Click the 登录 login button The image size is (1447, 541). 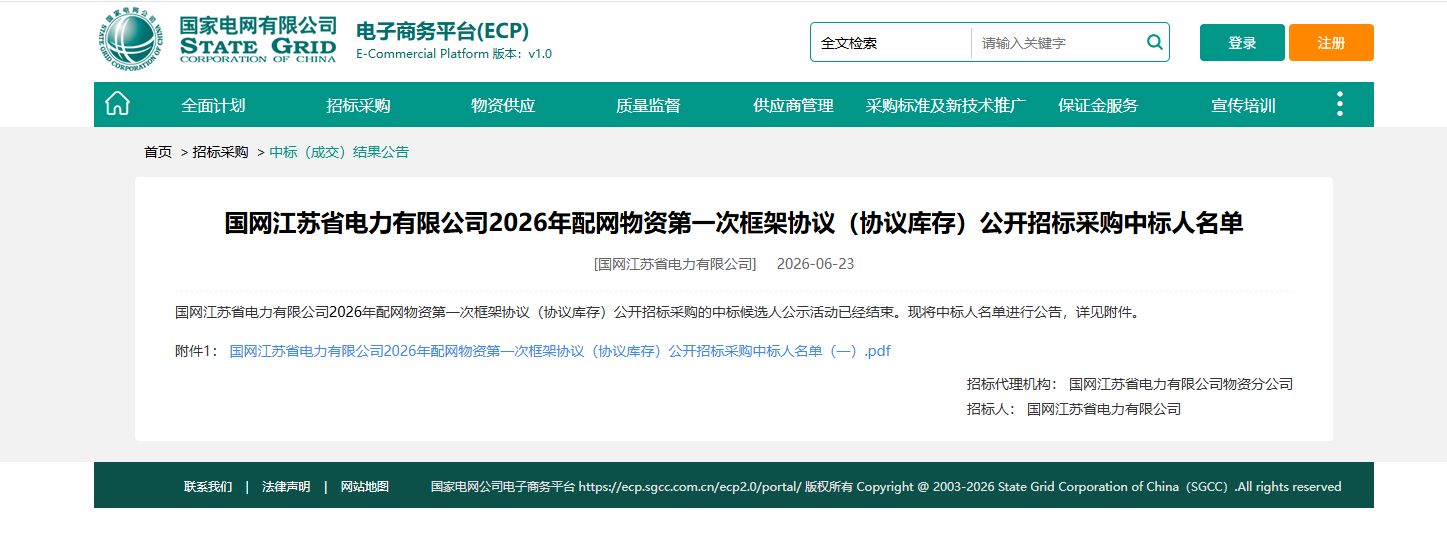1242,43
